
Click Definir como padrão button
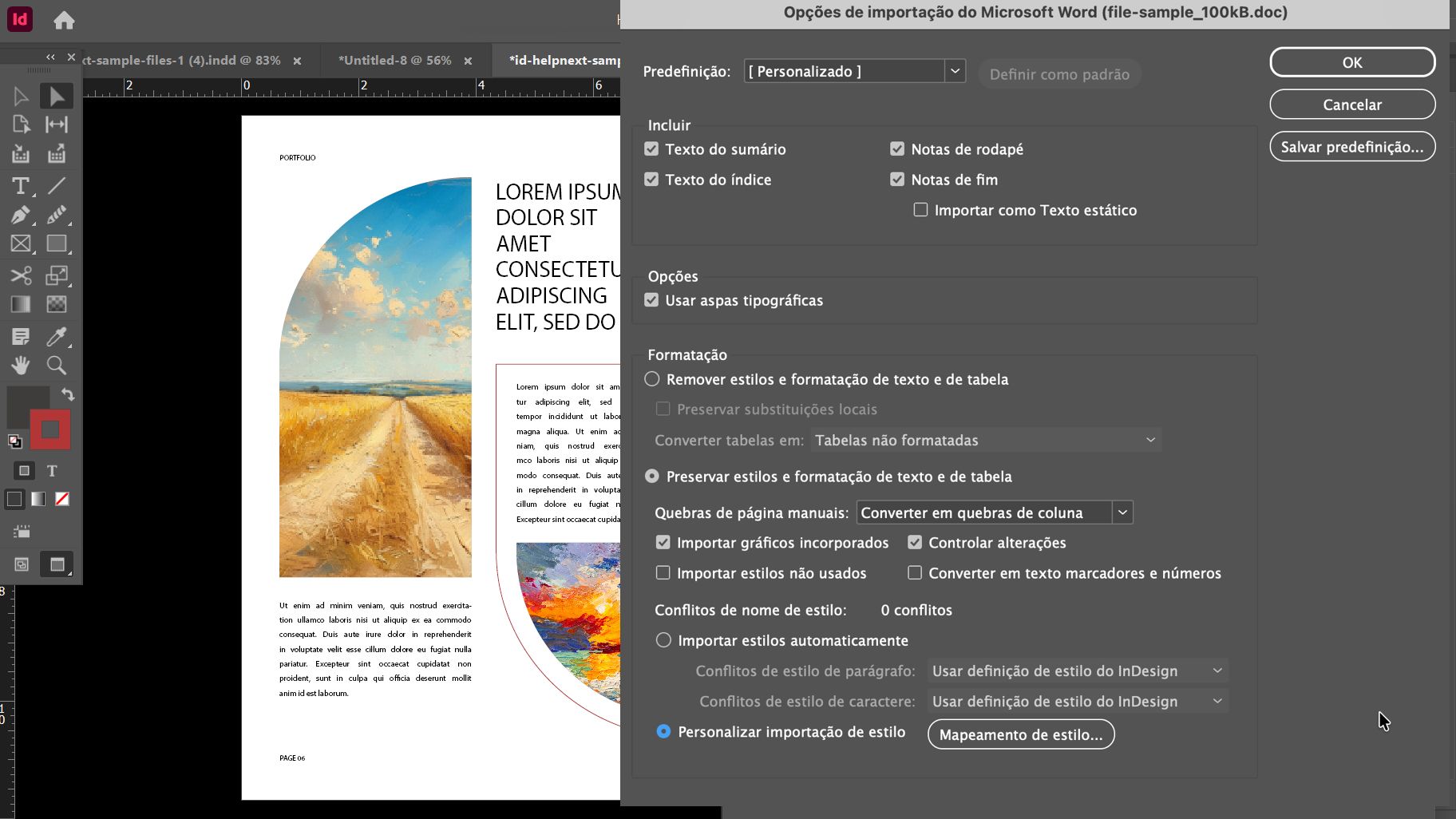point(1059,74)
